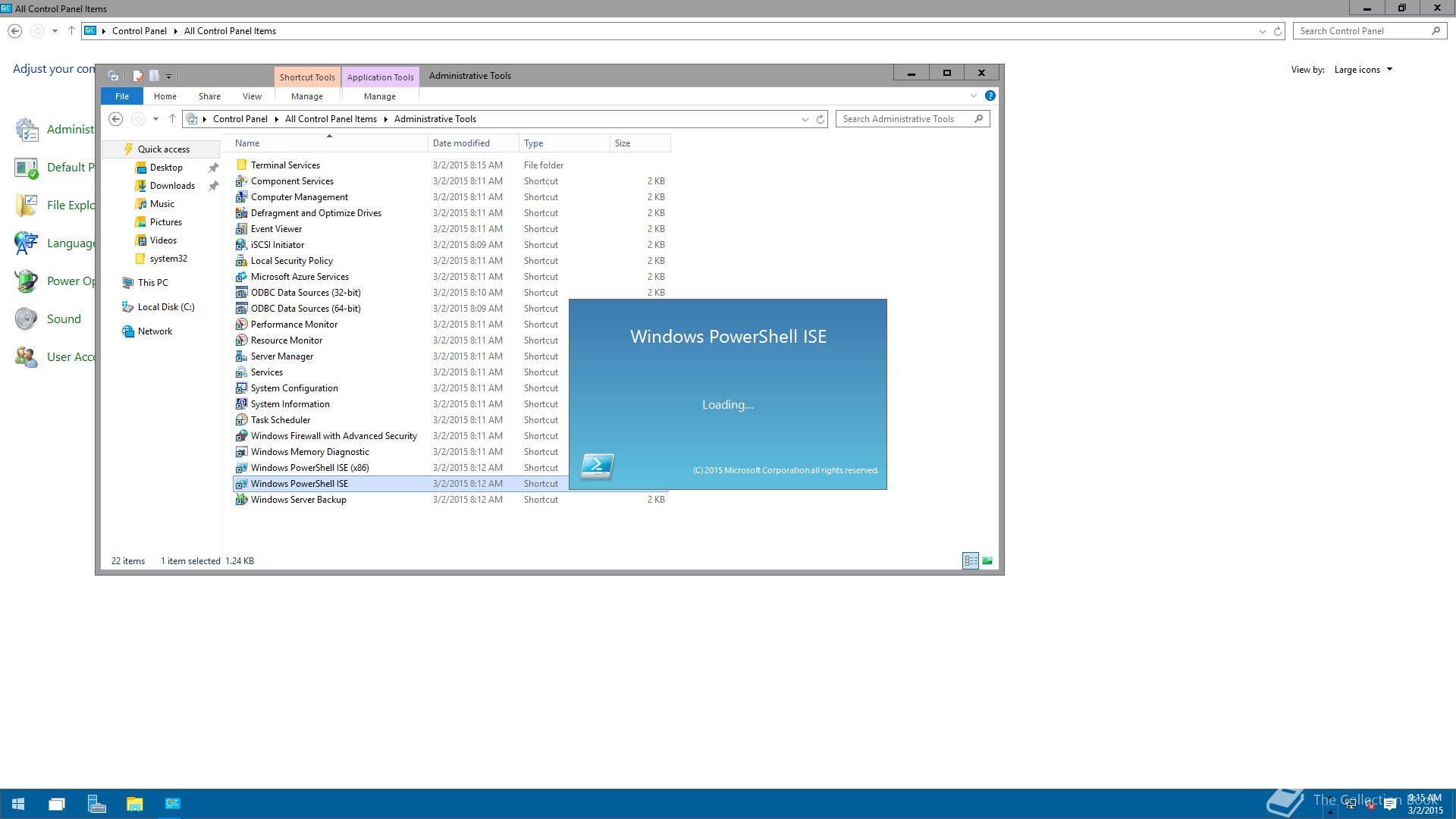This screenshot has width=1456, height=819.
Task: Sort list by Size column header
Action: click(x=640, y=143)
